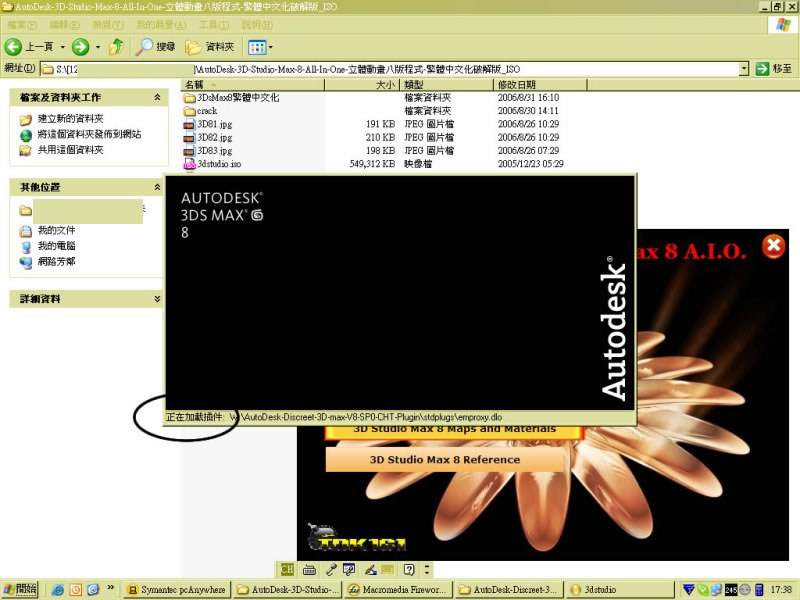Select the crack folder
Image resolution: width=800 pixels, height=600 pixels.
coord(201,111)
